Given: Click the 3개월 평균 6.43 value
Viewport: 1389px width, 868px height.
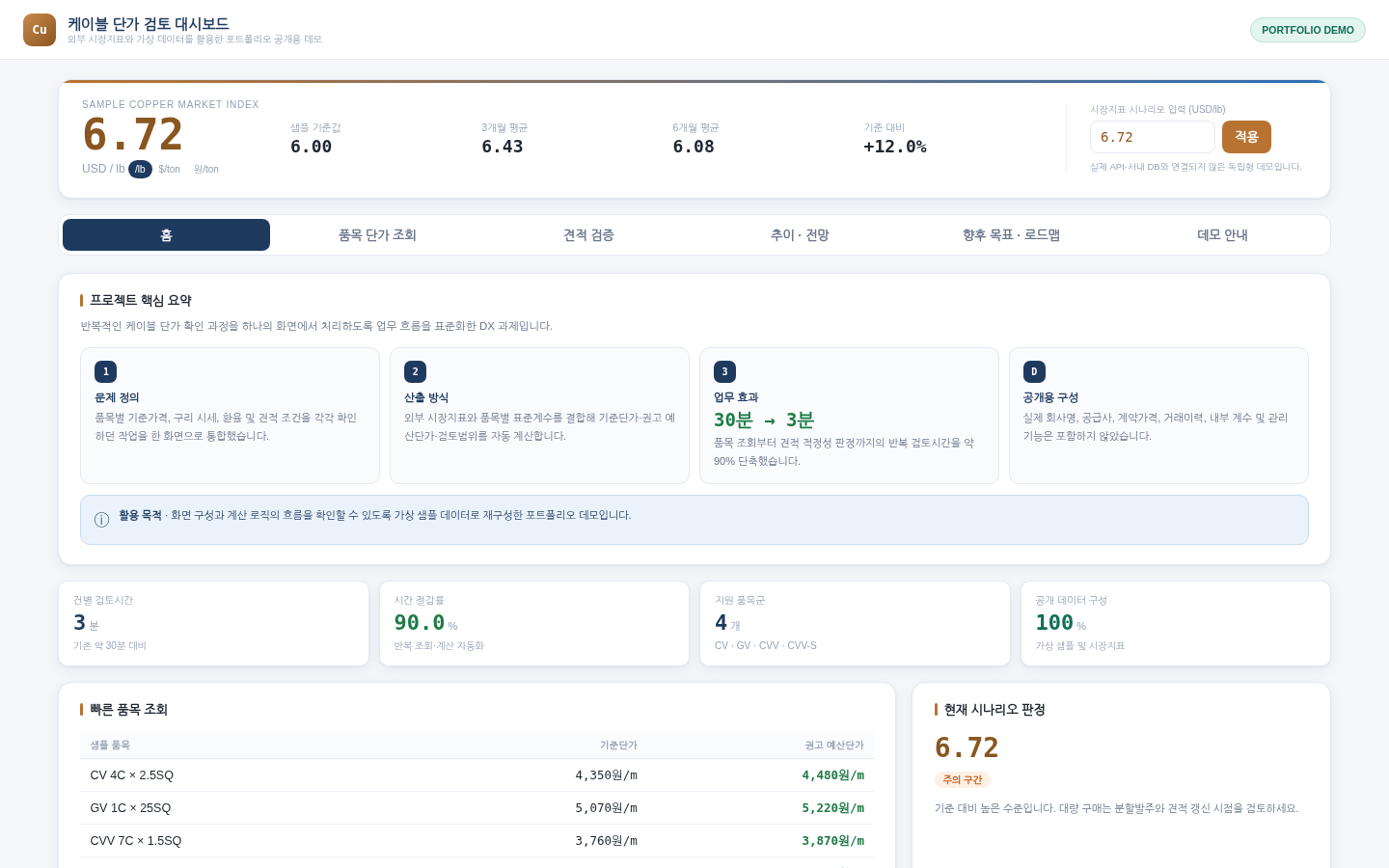Looking at the screenshot, I should point(502,147).
